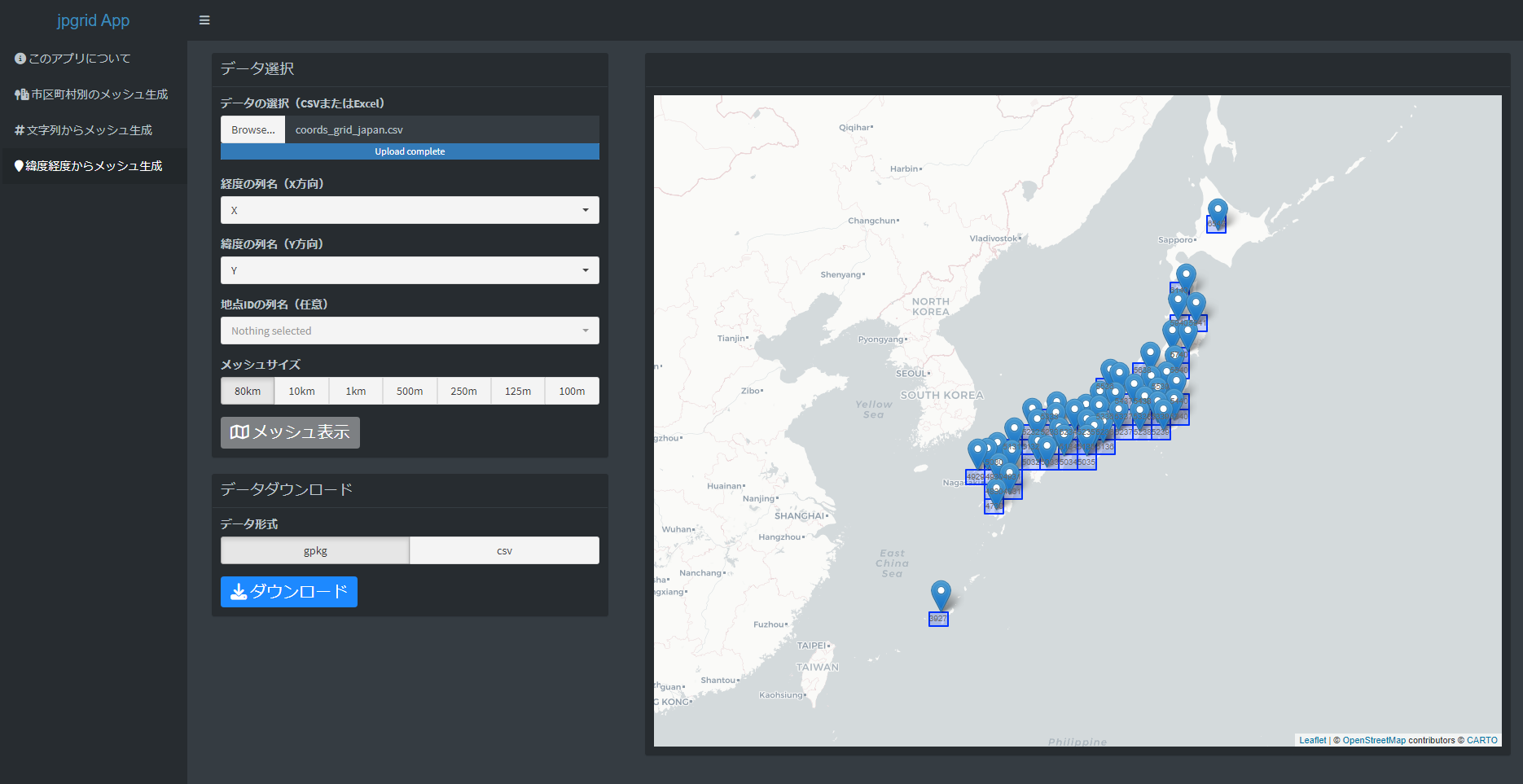Screen dimensions: 1523x784
Task: Click the info icon beside このアプリについて
Action: pyautogui.click(x=20, y=59)
